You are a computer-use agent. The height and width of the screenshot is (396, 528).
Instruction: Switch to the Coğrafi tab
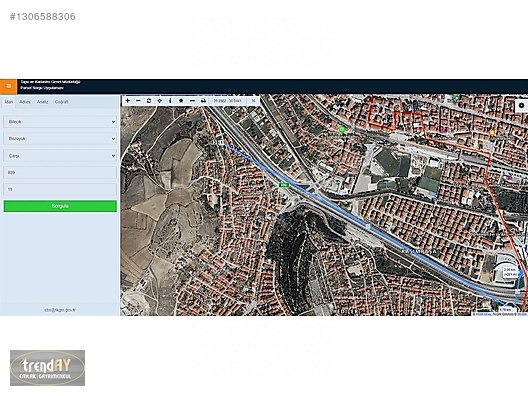(62, 102)
